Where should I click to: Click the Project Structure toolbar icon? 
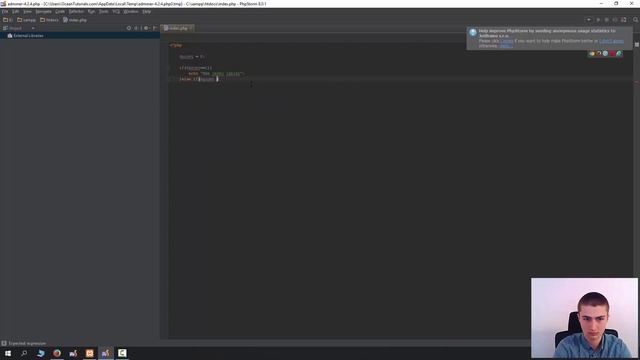point(624,20)
